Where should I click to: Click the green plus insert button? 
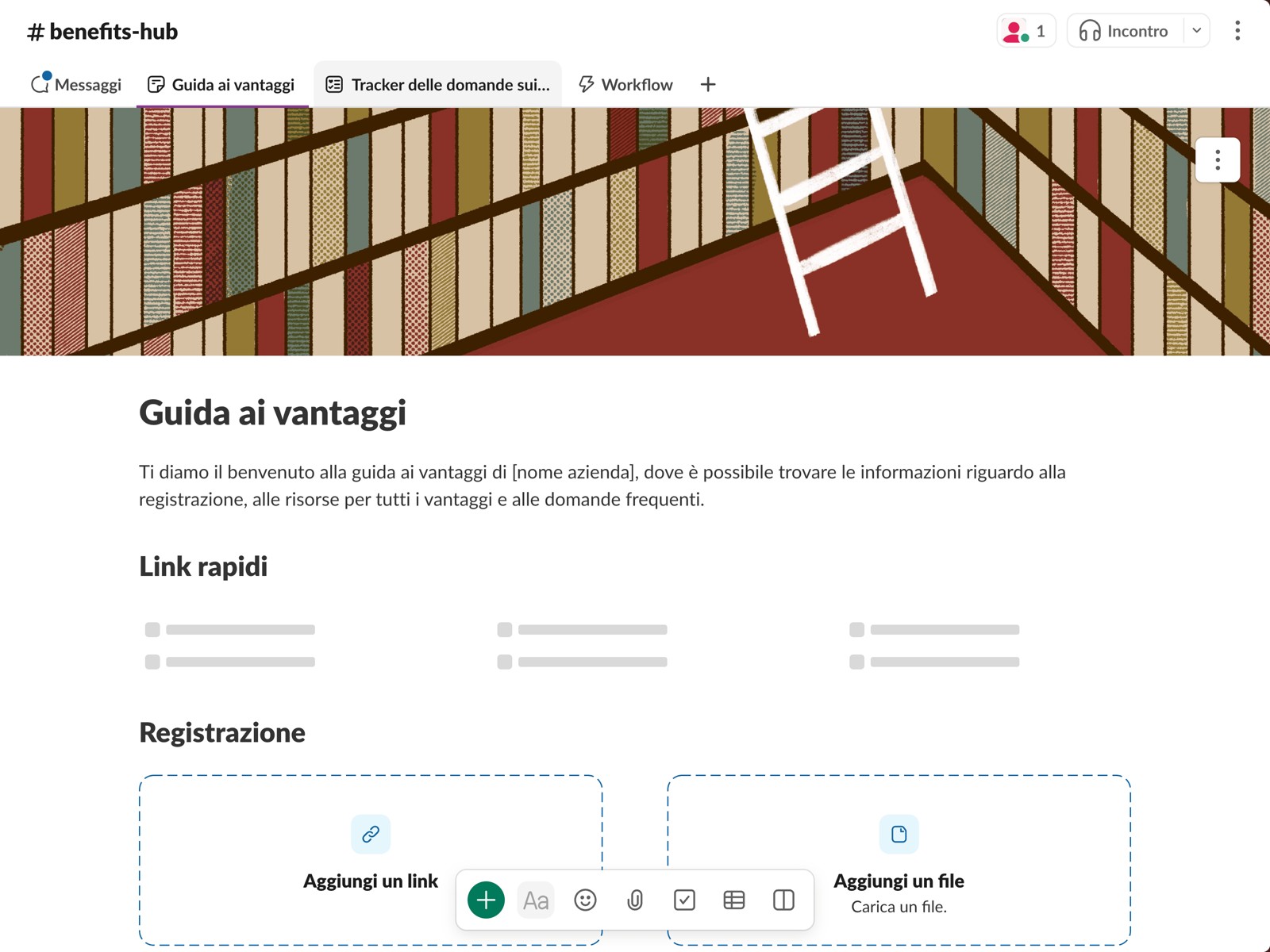coord(486,900)
